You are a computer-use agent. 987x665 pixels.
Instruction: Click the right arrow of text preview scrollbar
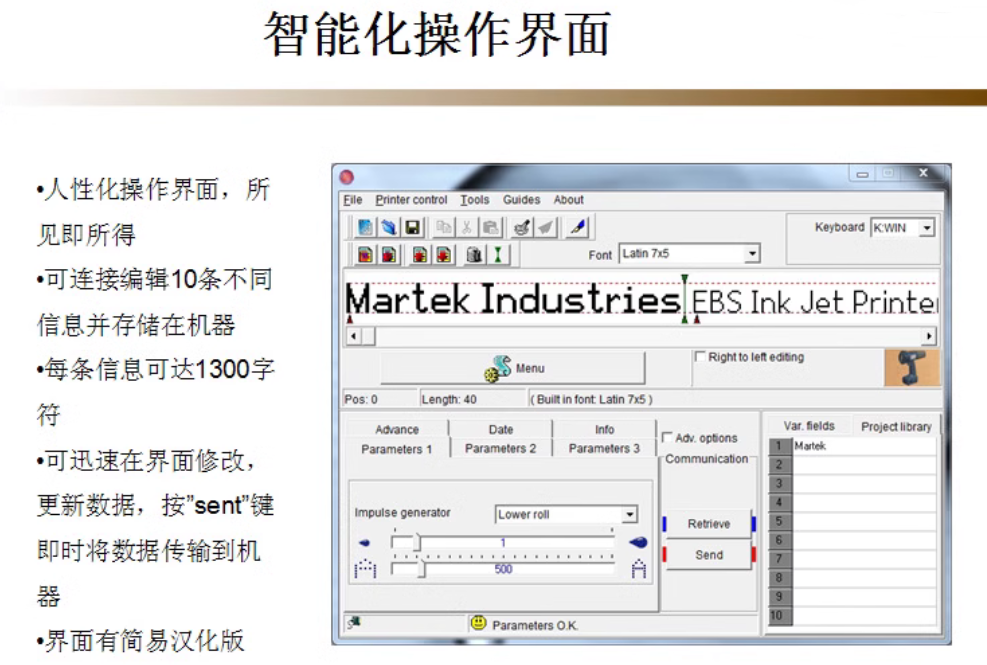(929, 336)
